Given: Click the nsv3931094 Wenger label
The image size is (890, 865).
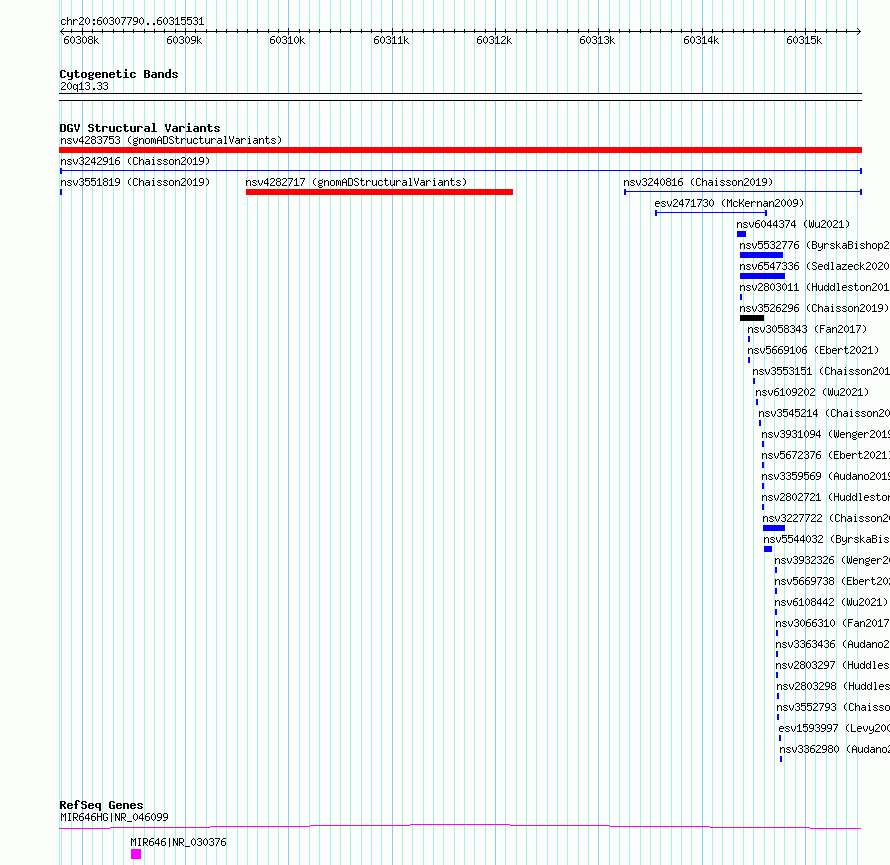Looking at the screenshot, I should (825, 434).
